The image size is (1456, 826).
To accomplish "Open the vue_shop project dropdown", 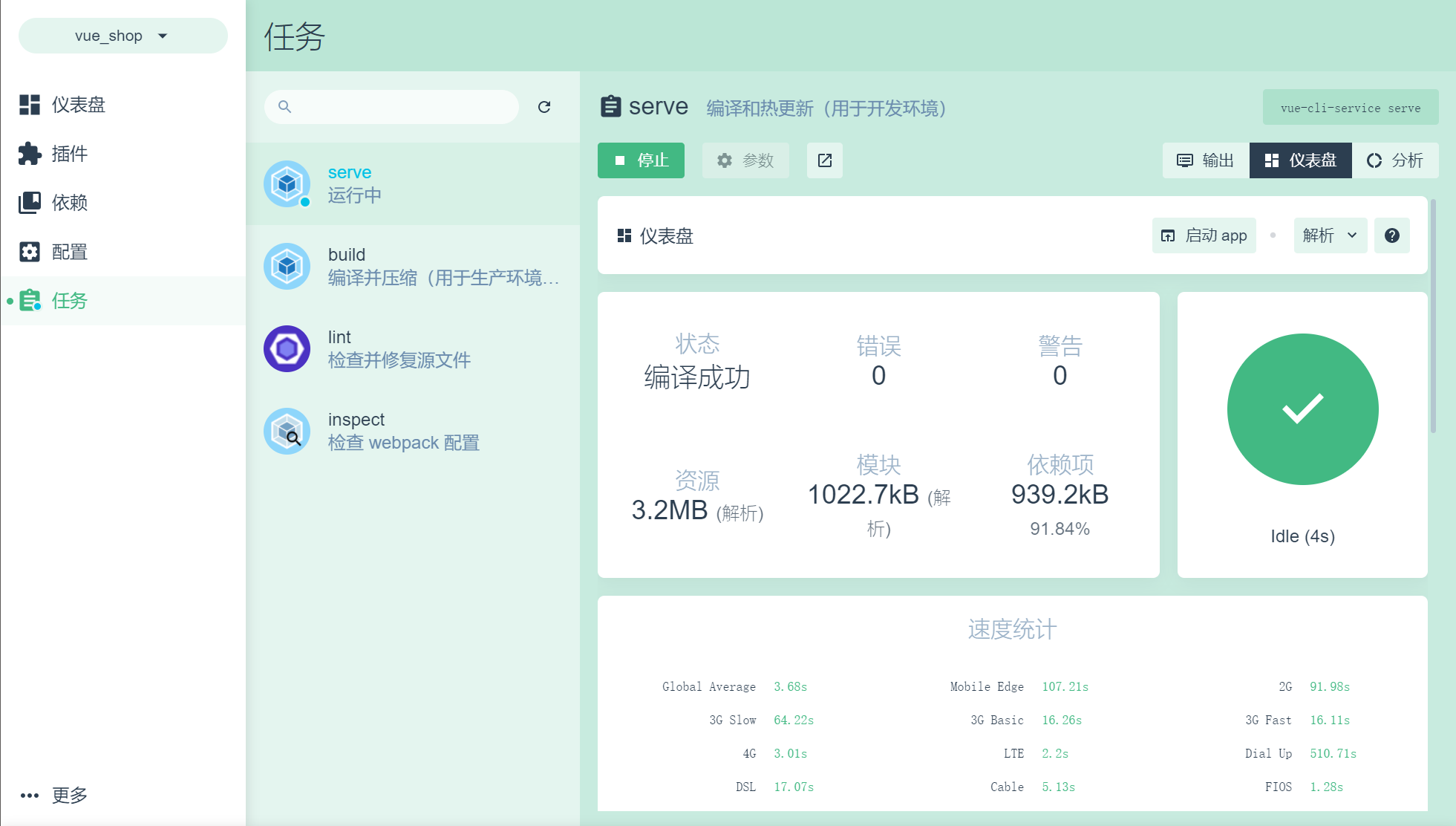I will [x=123, y=36].
